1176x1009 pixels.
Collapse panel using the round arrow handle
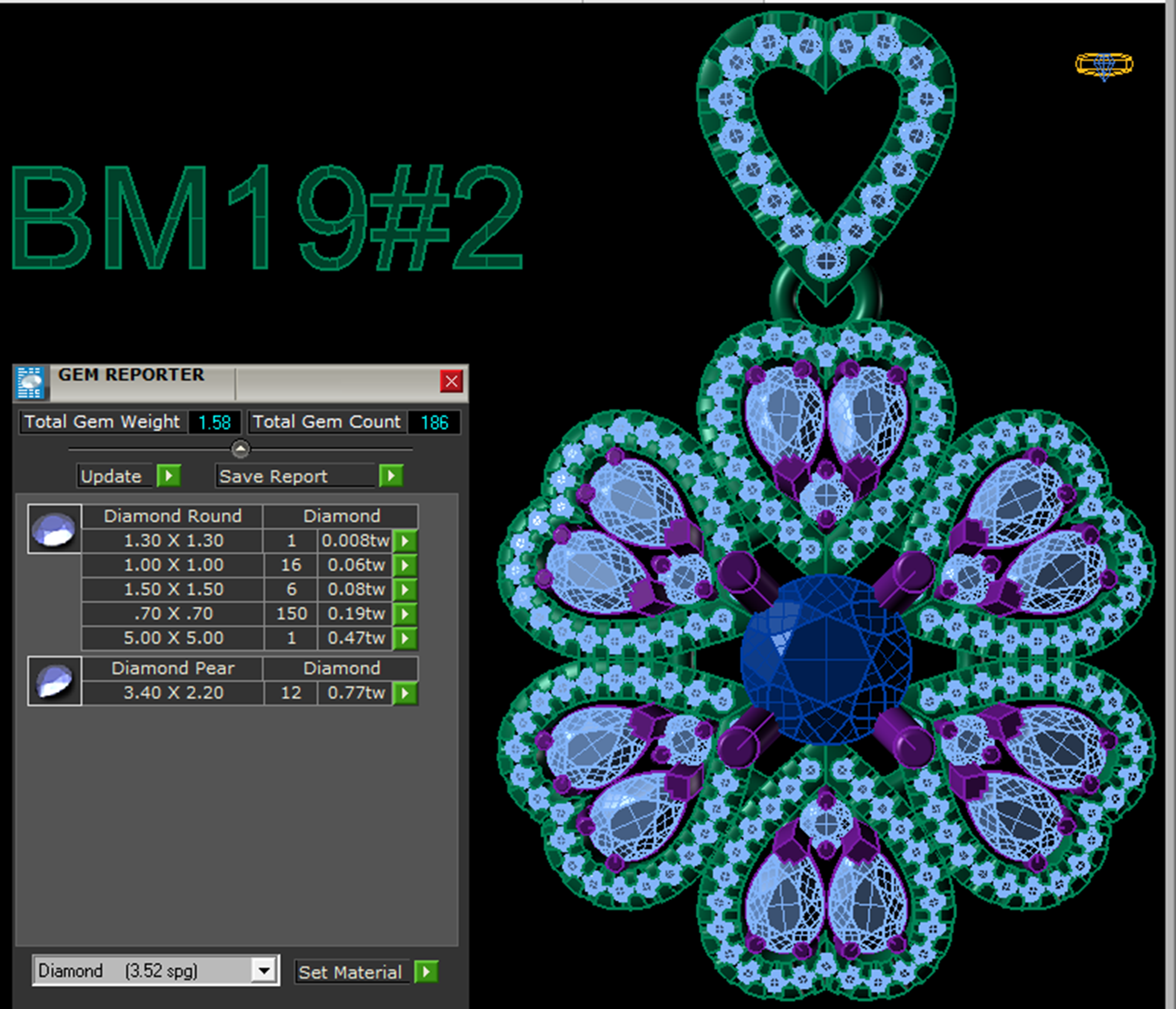click(240, 449)
